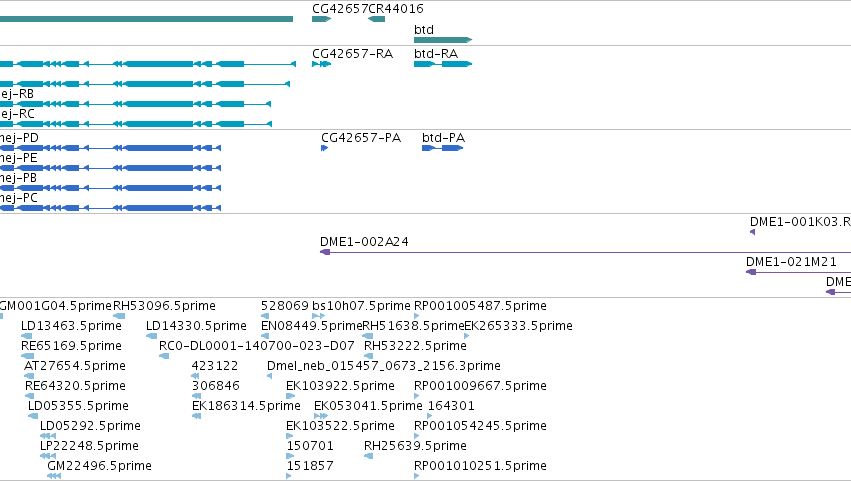
Task: Click the RP001009667.5prime EST label
Action: pyautogui.click(x=480, y=386)
